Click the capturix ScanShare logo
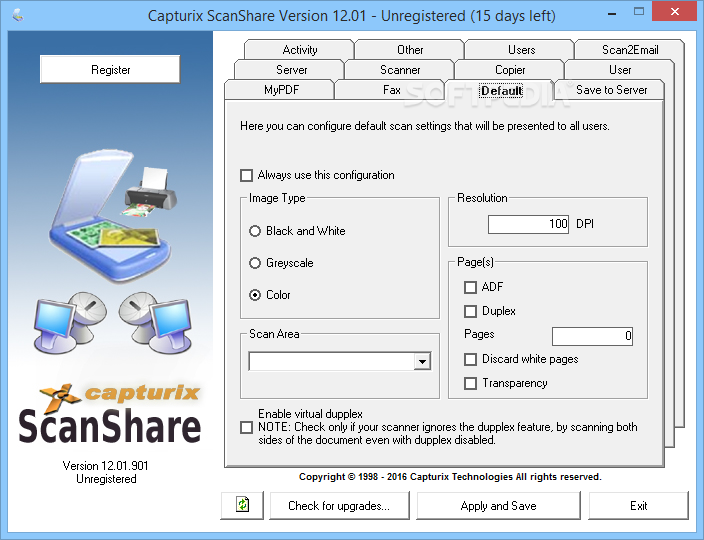Image resolution: width=704 pixels, height=540 pixels. coord(110,413)
